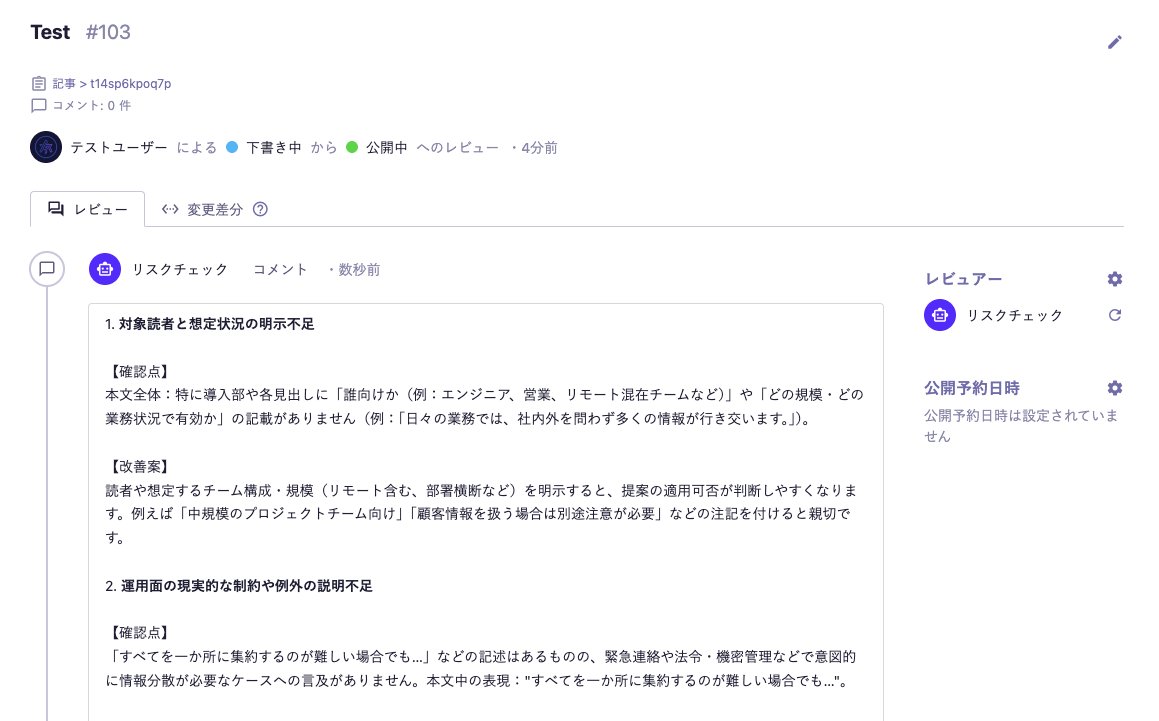
Task: Click the コメント label in the review entry
Action: (279, 269)
